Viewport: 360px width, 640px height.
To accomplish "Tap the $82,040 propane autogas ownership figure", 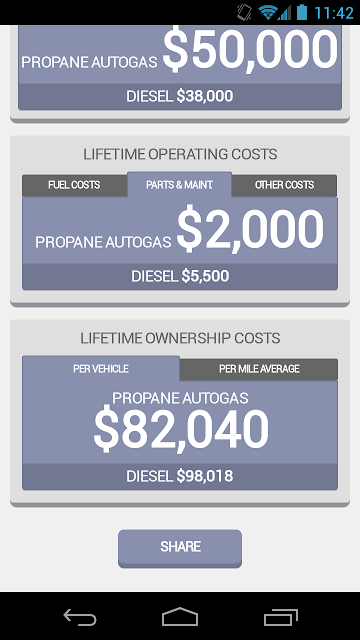I will (181, 429).
